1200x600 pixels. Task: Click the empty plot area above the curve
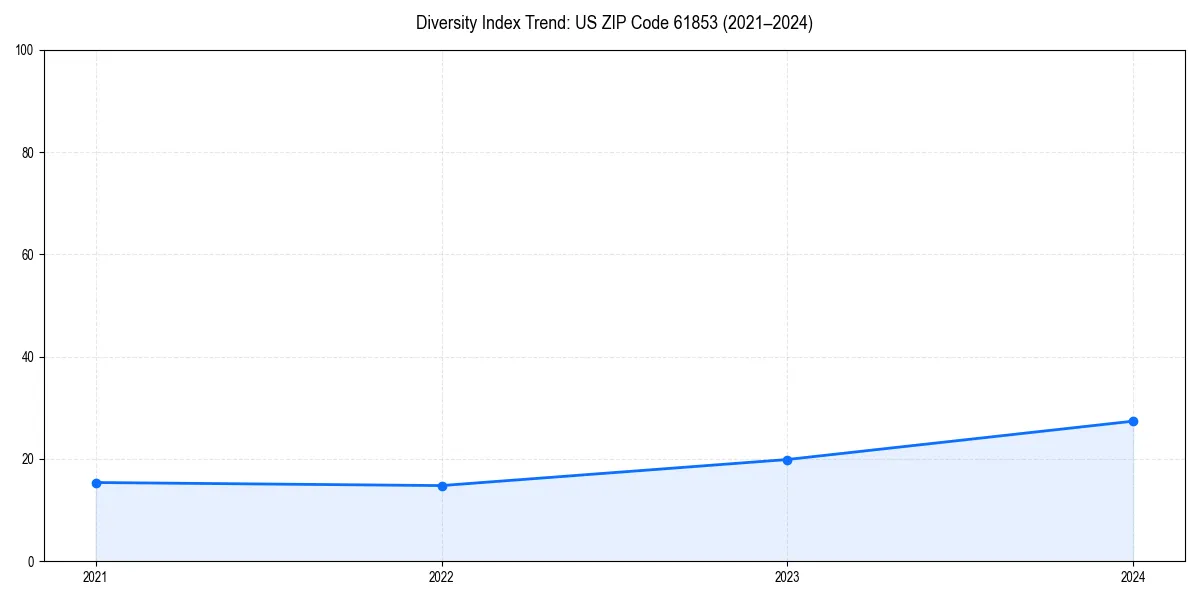click(600, 250)
